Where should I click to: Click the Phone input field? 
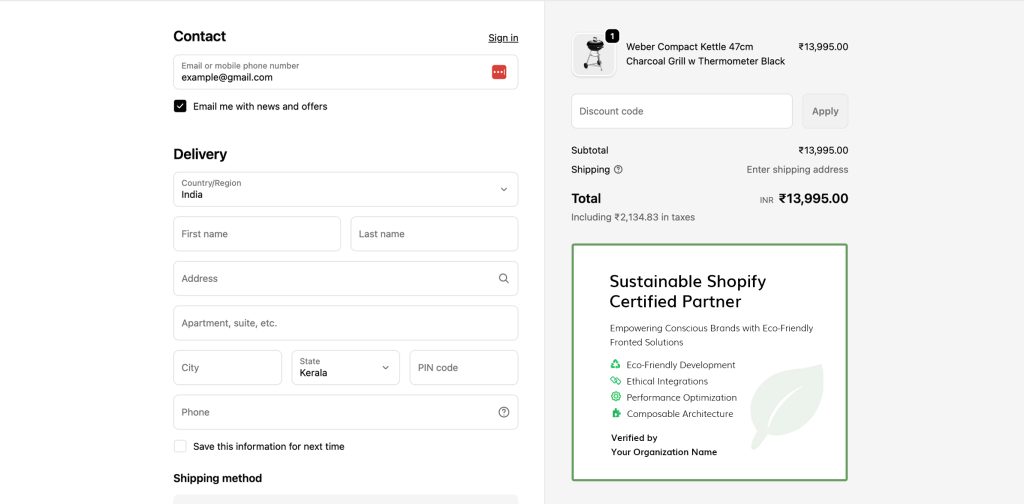345,412
